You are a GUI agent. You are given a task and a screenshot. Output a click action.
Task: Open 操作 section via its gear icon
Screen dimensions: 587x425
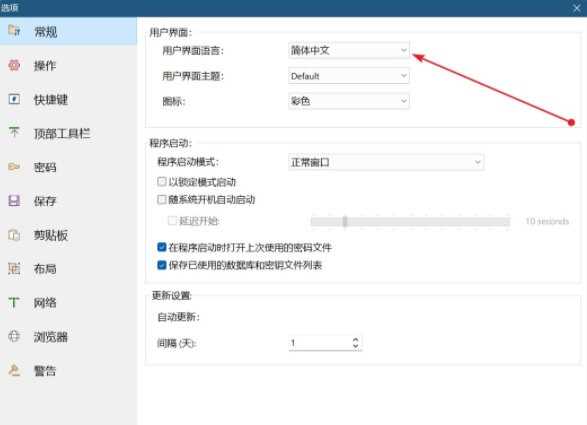(x=14, y=65)
